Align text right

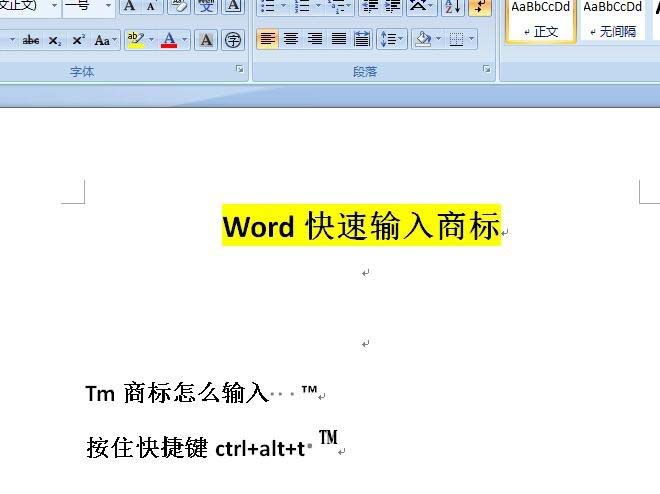[314, 39]
